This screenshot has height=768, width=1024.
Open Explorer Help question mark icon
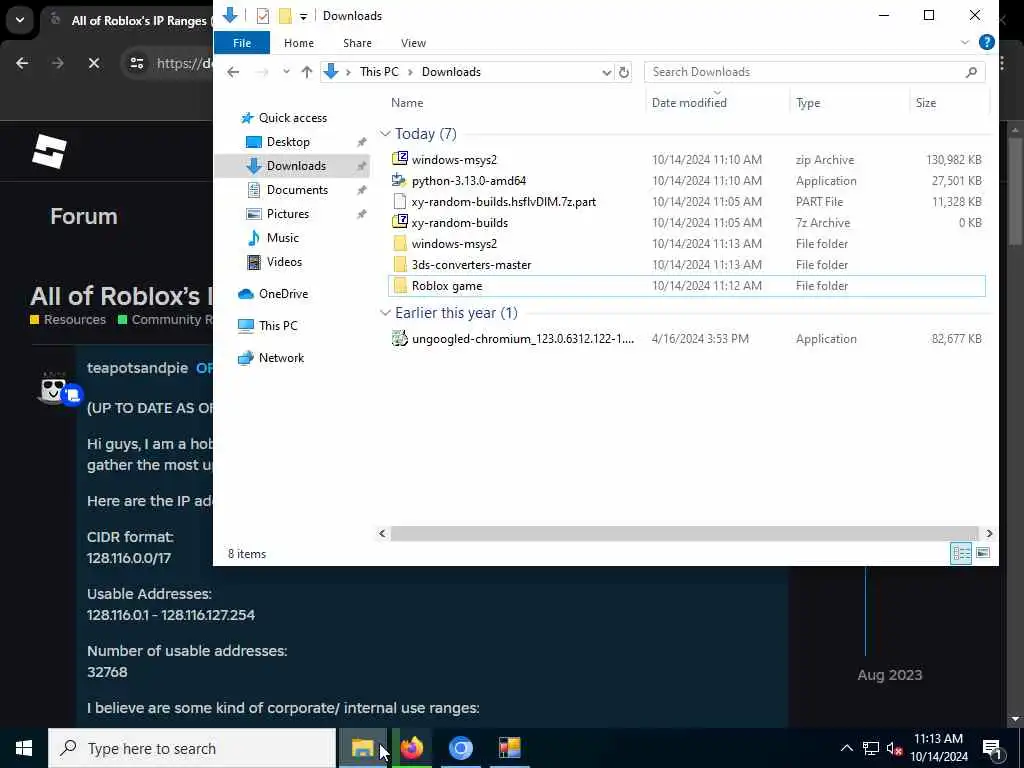pyautogui.click(x=986, y=42)
